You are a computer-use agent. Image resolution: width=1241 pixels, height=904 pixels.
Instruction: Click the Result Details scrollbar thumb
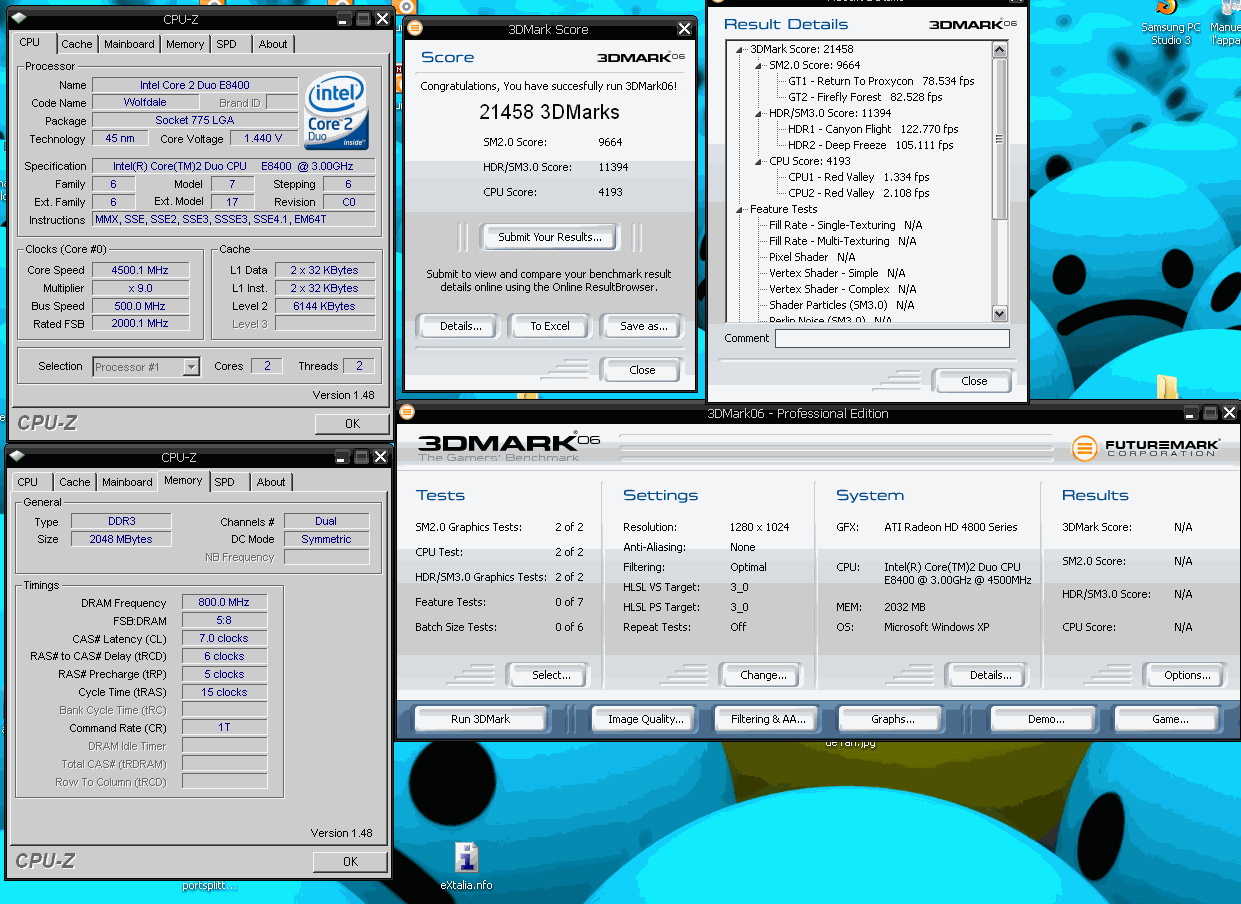999,137
